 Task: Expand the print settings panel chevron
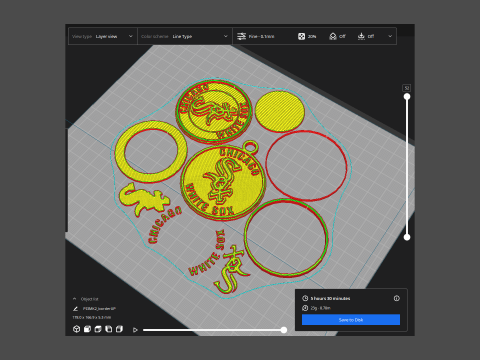pos(390,36)
